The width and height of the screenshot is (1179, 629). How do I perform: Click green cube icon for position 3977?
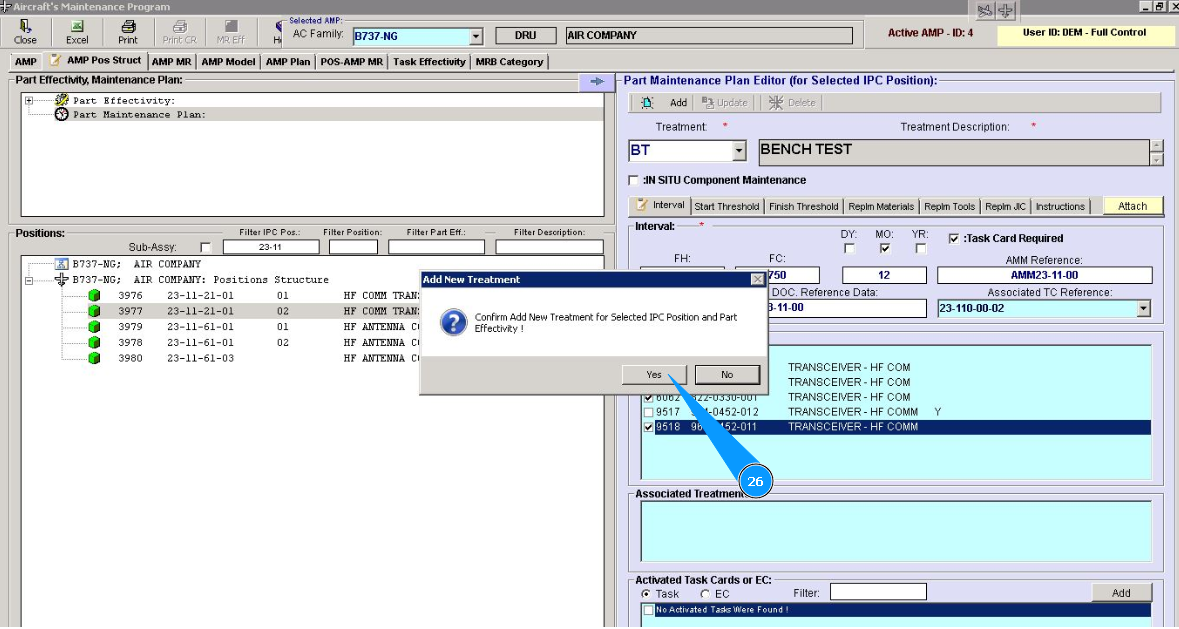pos(94,311)
